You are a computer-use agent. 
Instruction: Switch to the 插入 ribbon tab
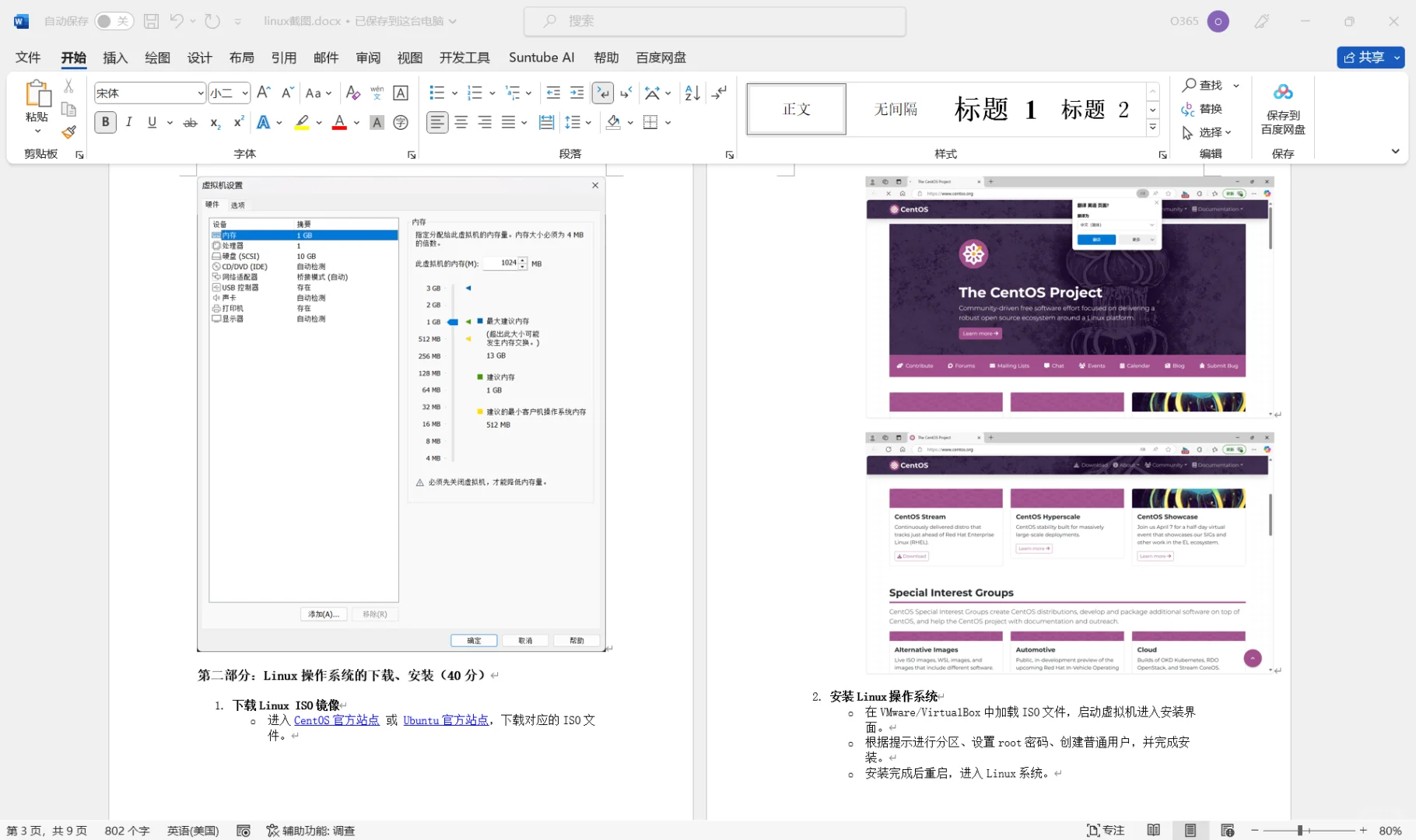coord(115,58)
